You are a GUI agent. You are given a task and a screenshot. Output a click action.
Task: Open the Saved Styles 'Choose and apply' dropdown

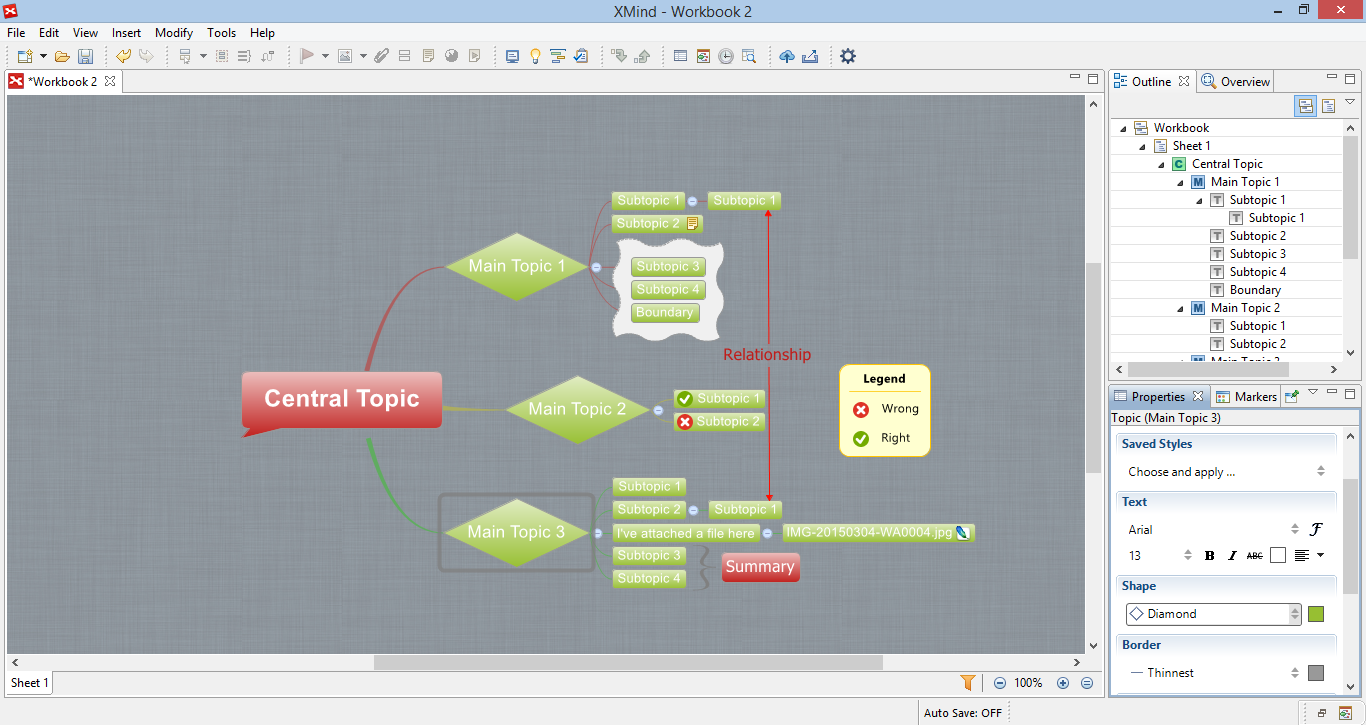1227,472
